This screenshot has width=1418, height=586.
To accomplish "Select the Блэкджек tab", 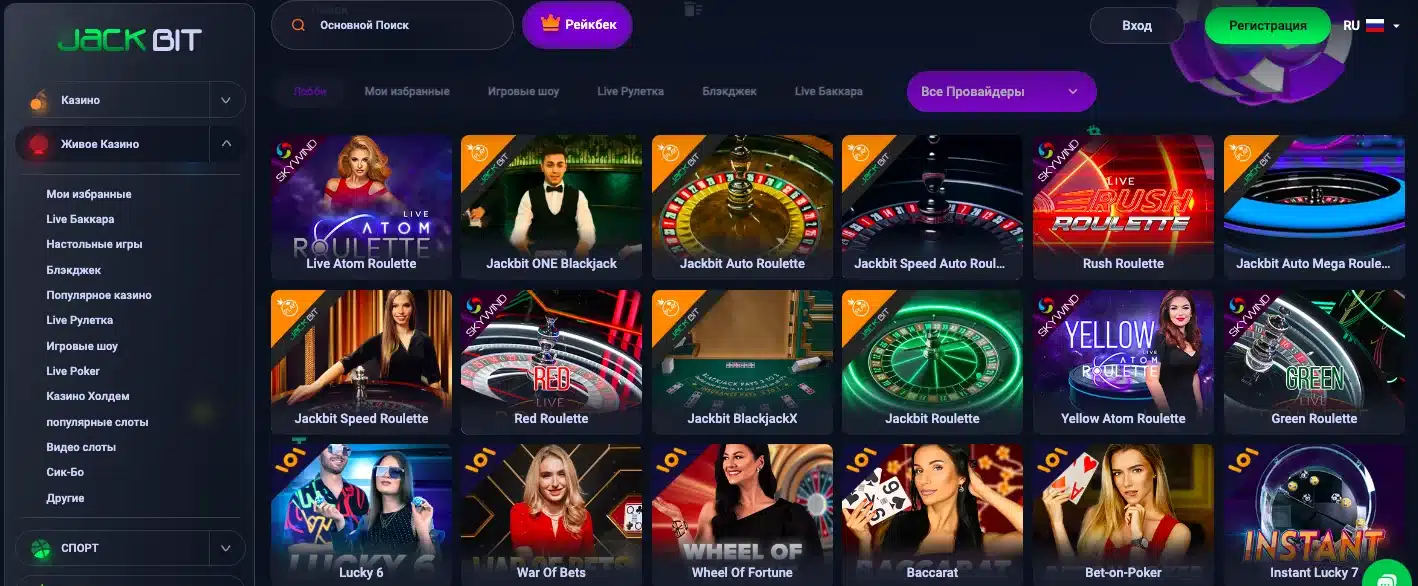I will pyautogui.click(x=729, y=91).
